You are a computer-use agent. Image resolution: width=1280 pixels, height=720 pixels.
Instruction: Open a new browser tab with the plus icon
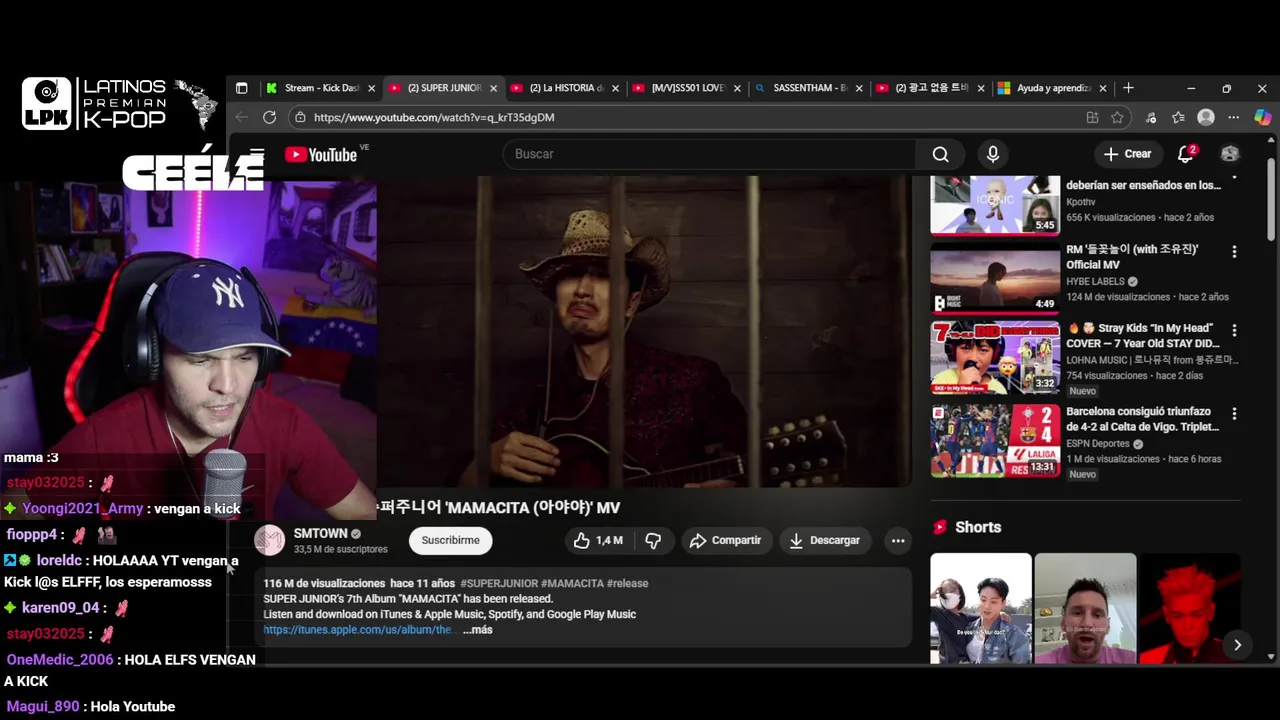1128,88
